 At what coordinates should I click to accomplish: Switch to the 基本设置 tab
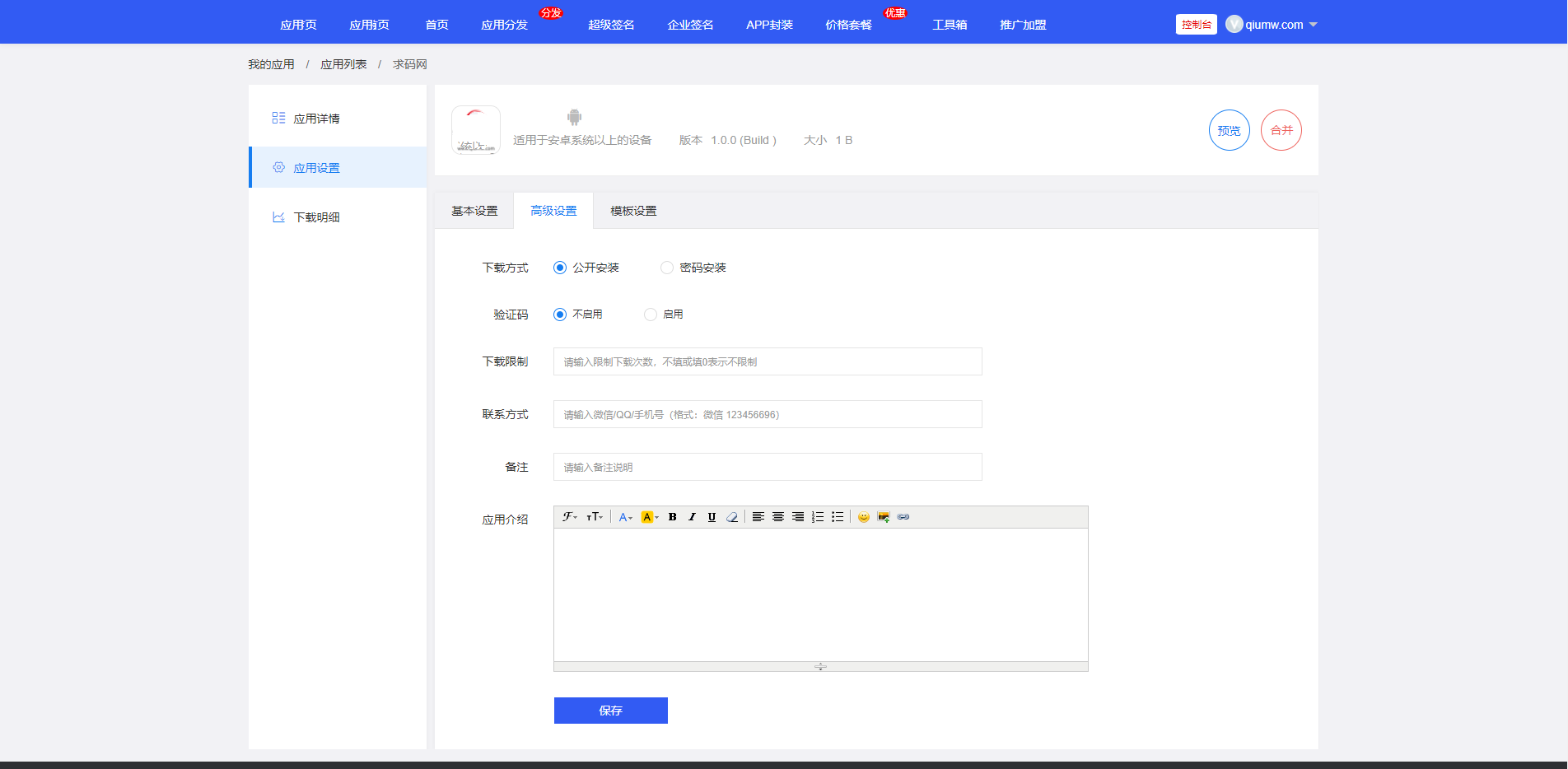pyautogui.click(x=474, y=211)
